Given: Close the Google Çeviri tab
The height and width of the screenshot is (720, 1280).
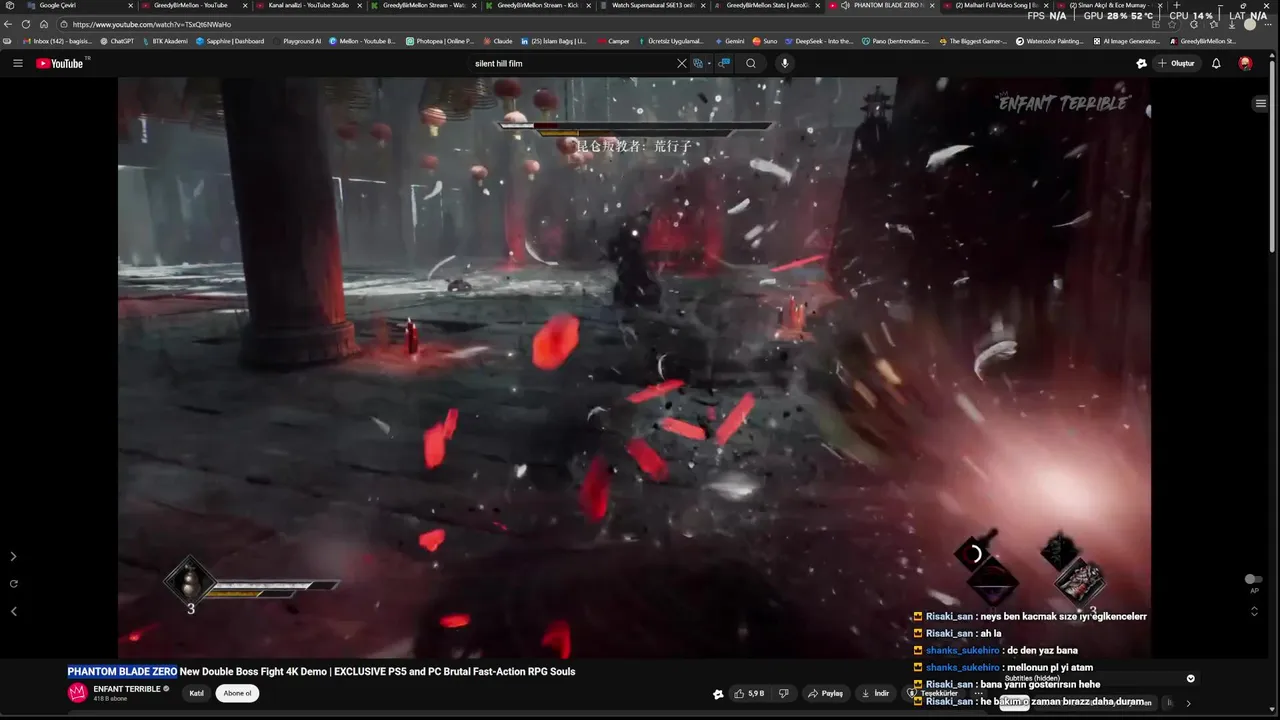Looking at the screenshot, I should [x=130, y=5].
